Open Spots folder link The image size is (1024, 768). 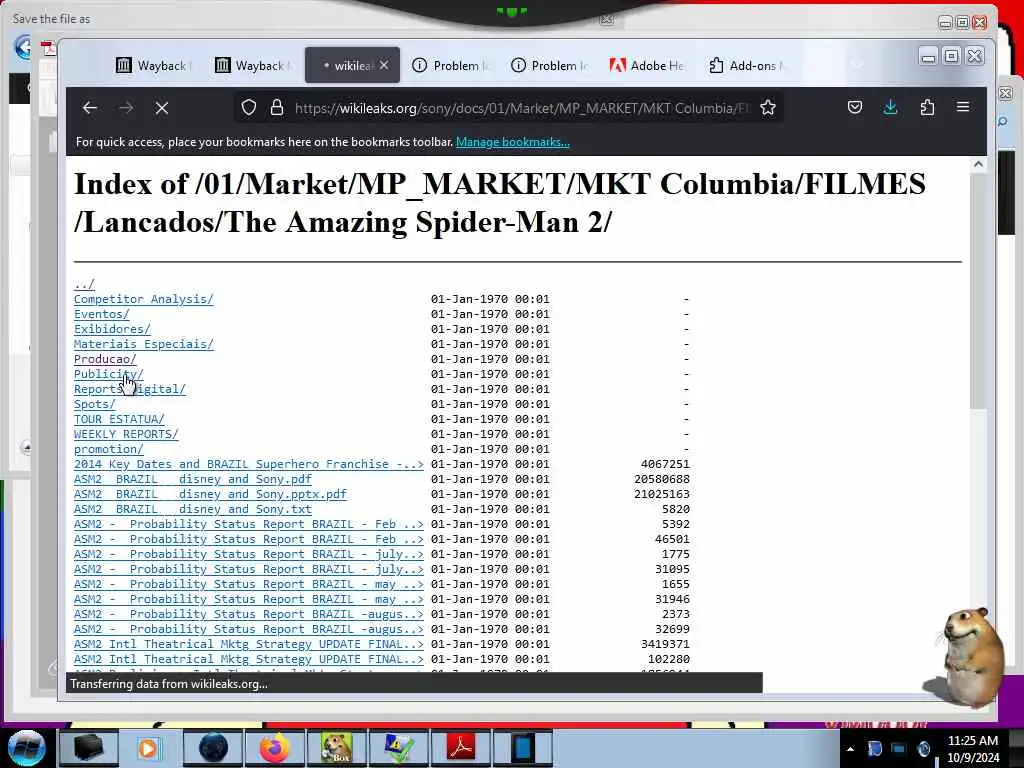tap(94, 404)
